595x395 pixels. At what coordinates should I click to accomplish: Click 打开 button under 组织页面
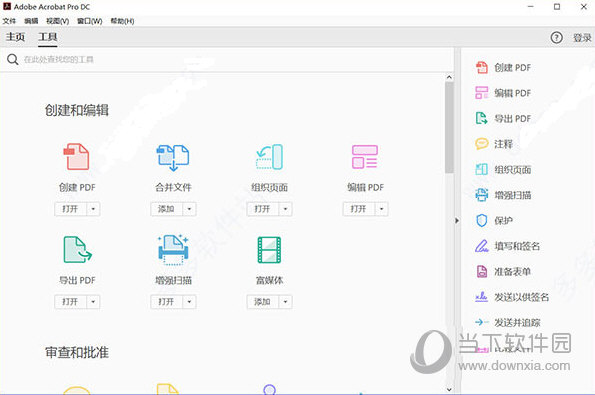pos(263,209)
